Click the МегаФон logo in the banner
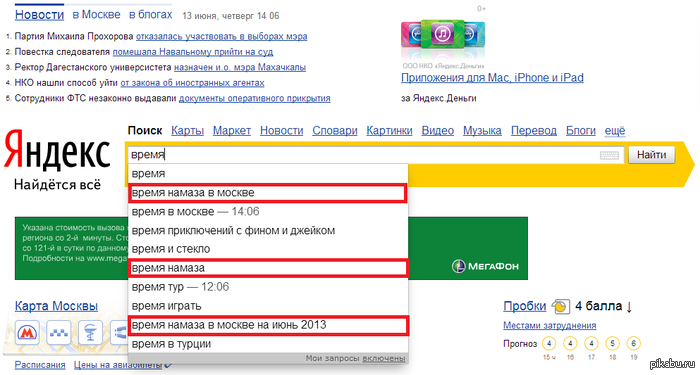700x375 pixels. pos(485,266)
